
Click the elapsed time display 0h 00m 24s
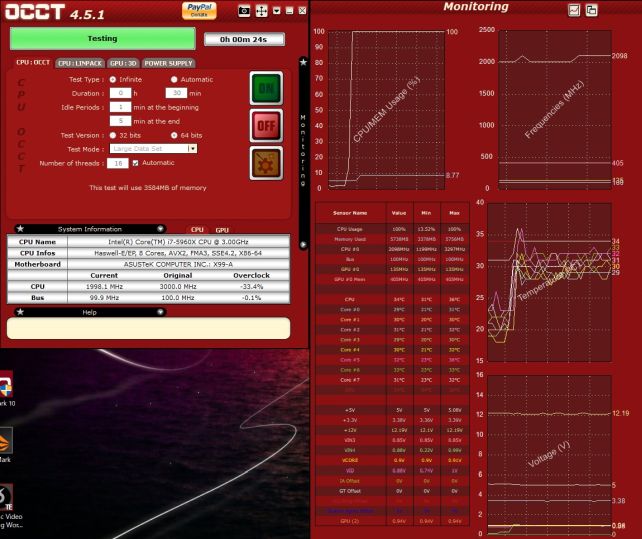(x=244, y=39)
